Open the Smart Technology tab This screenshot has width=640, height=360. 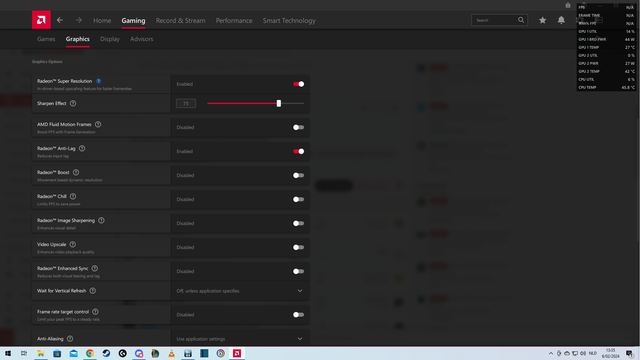point(289,20)
